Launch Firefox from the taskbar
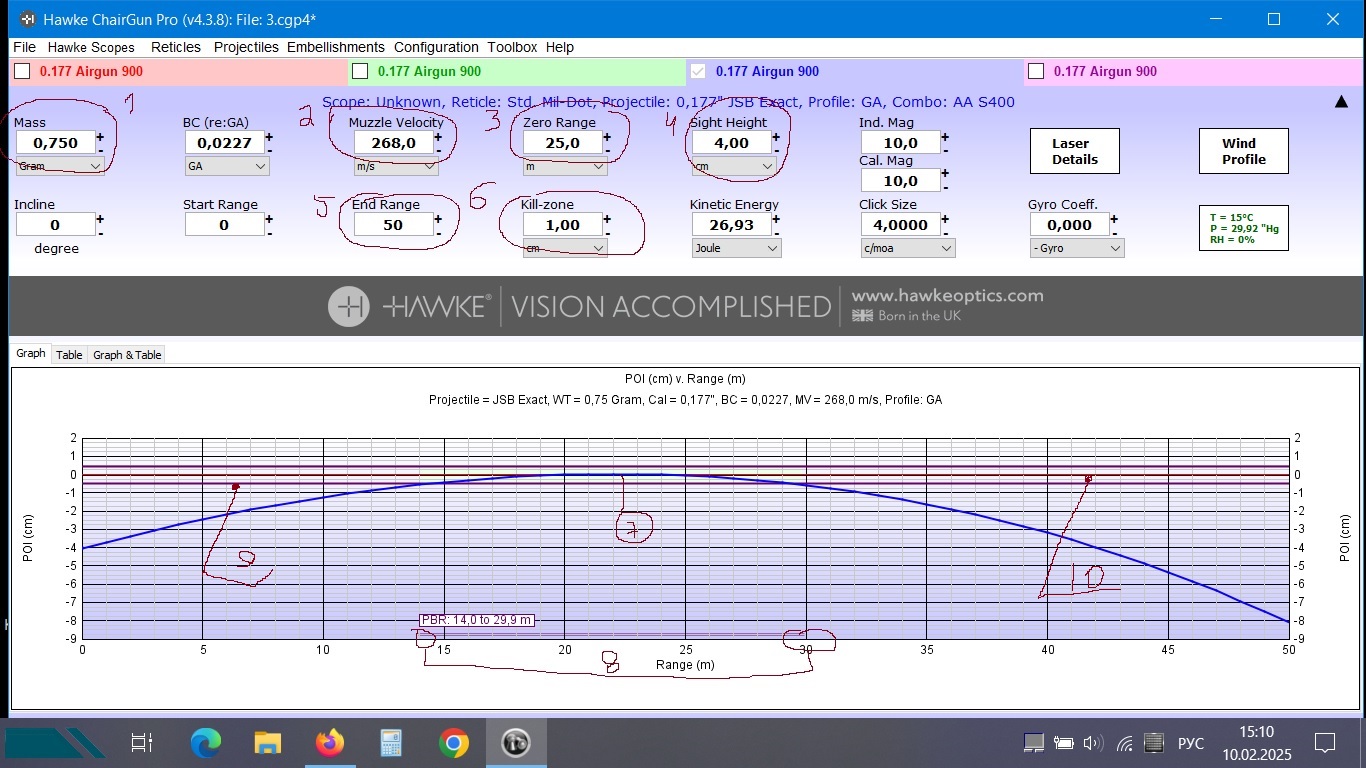Viewport: 1366px width, 768px height. click(x=329, y=743)
